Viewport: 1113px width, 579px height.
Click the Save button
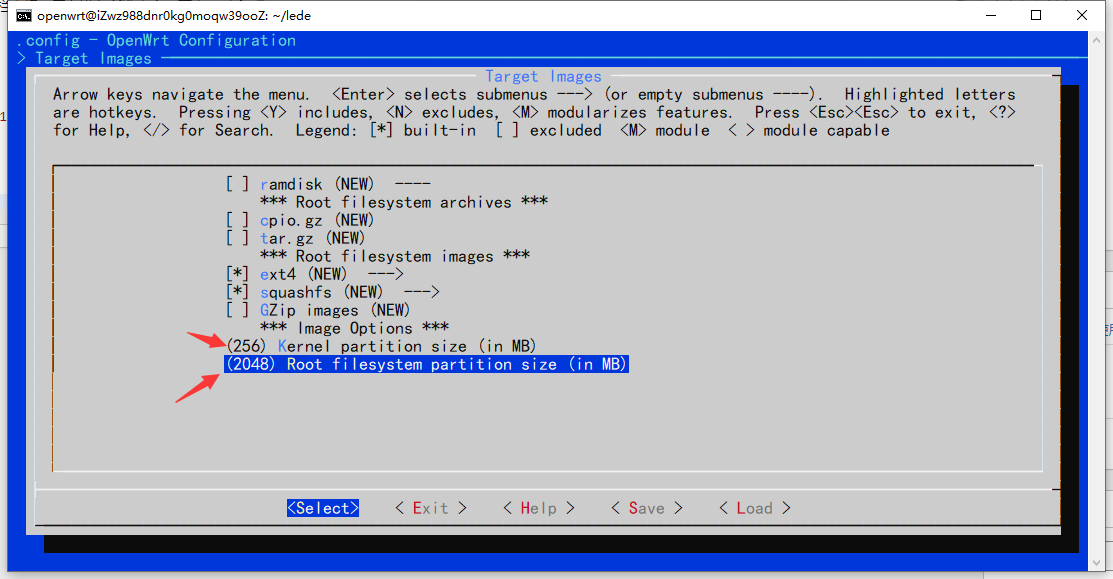[x=646, y=508]
